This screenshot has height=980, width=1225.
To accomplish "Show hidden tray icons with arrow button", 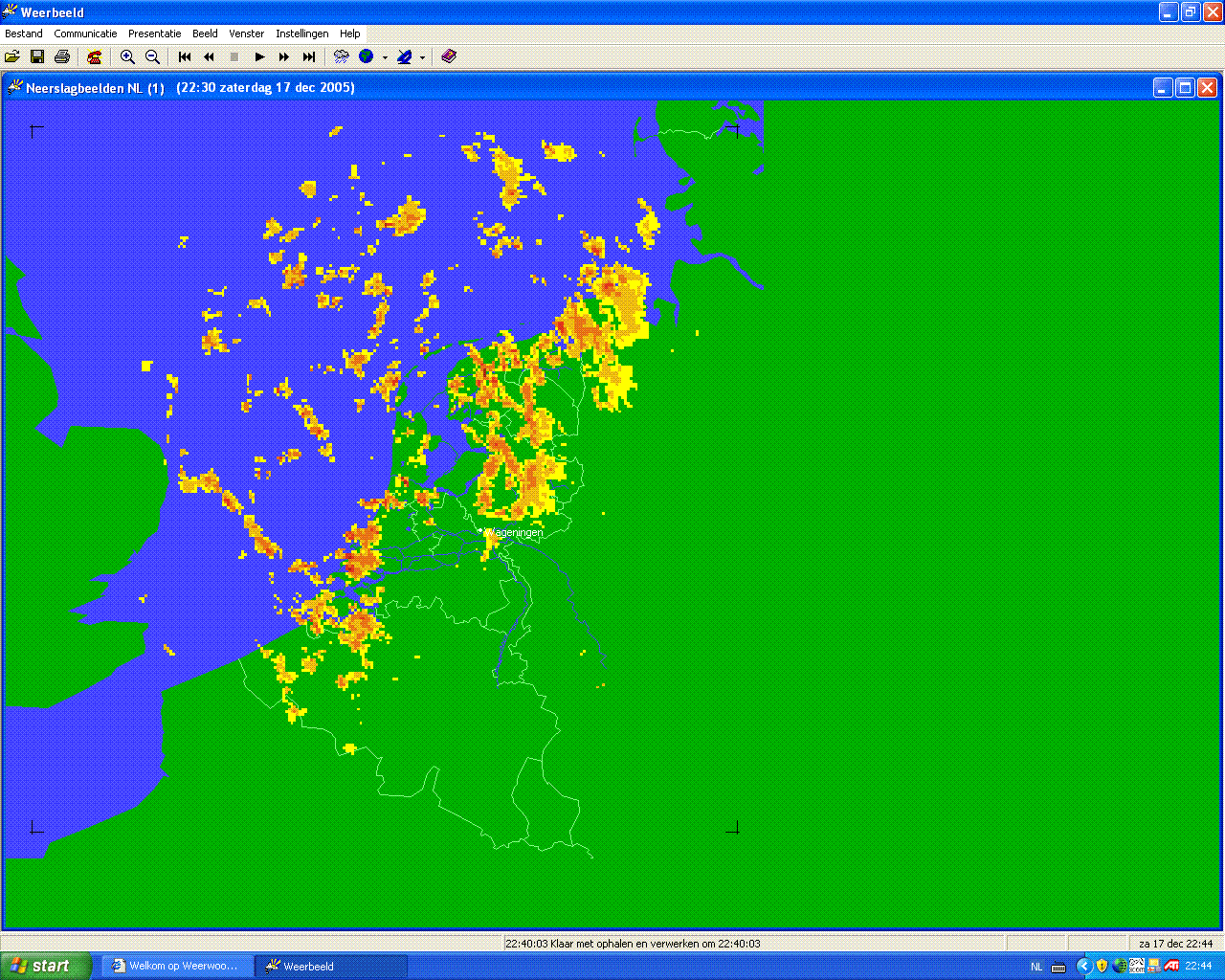I will [1084, 967].
